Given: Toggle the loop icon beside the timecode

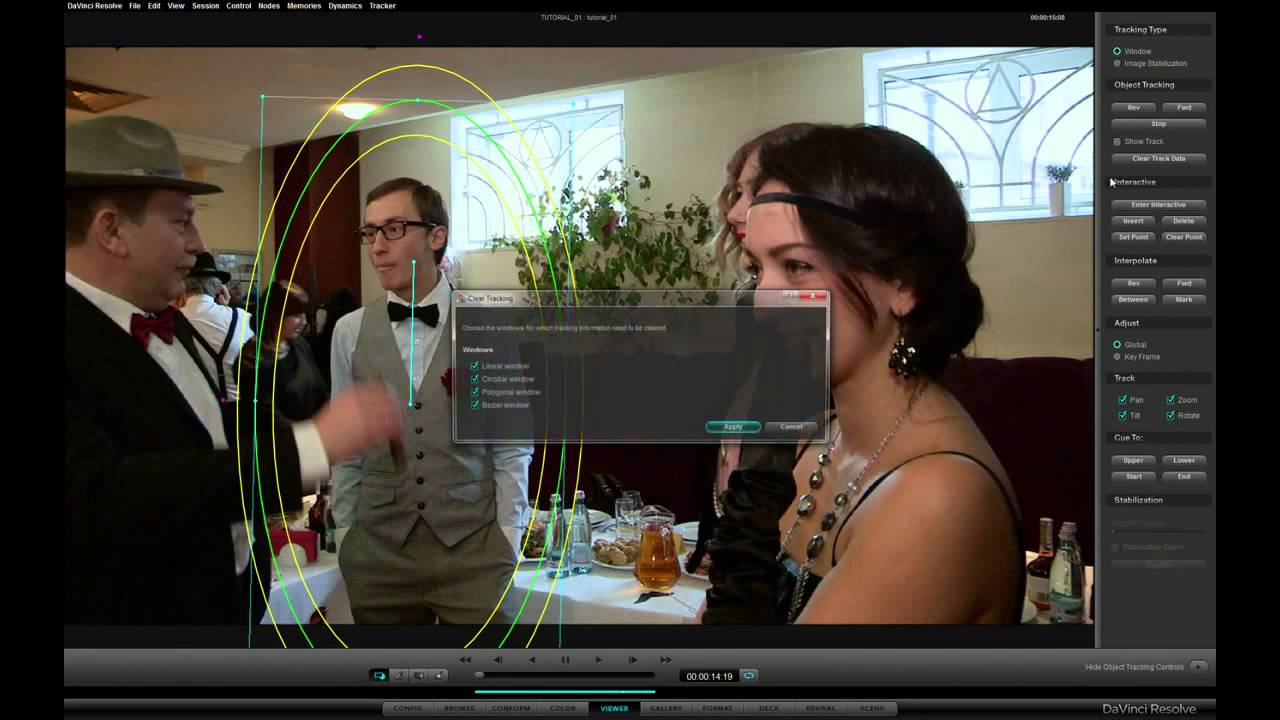Looking at the screenshot, I should click(x=748, y=676).
